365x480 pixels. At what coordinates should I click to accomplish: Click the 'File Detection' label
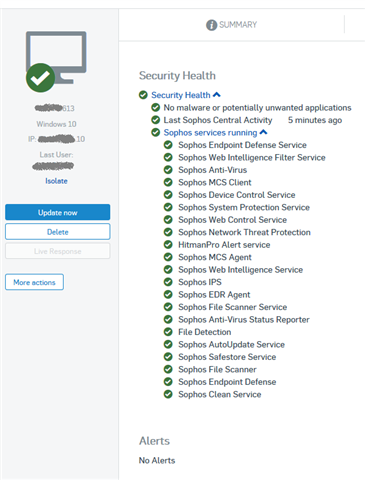click(x=205, y=332)
